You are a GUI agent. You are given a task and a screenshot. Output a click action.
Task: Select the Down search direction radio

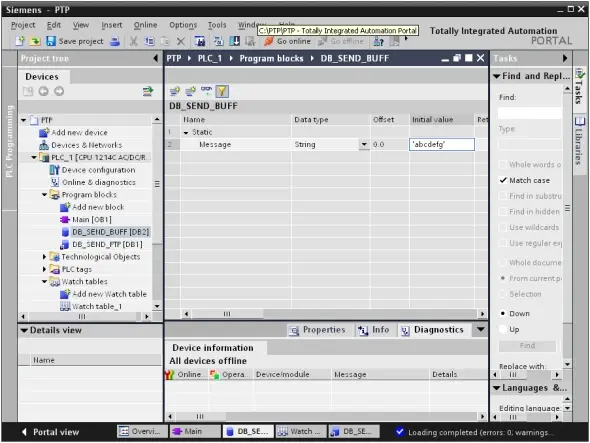503,314
